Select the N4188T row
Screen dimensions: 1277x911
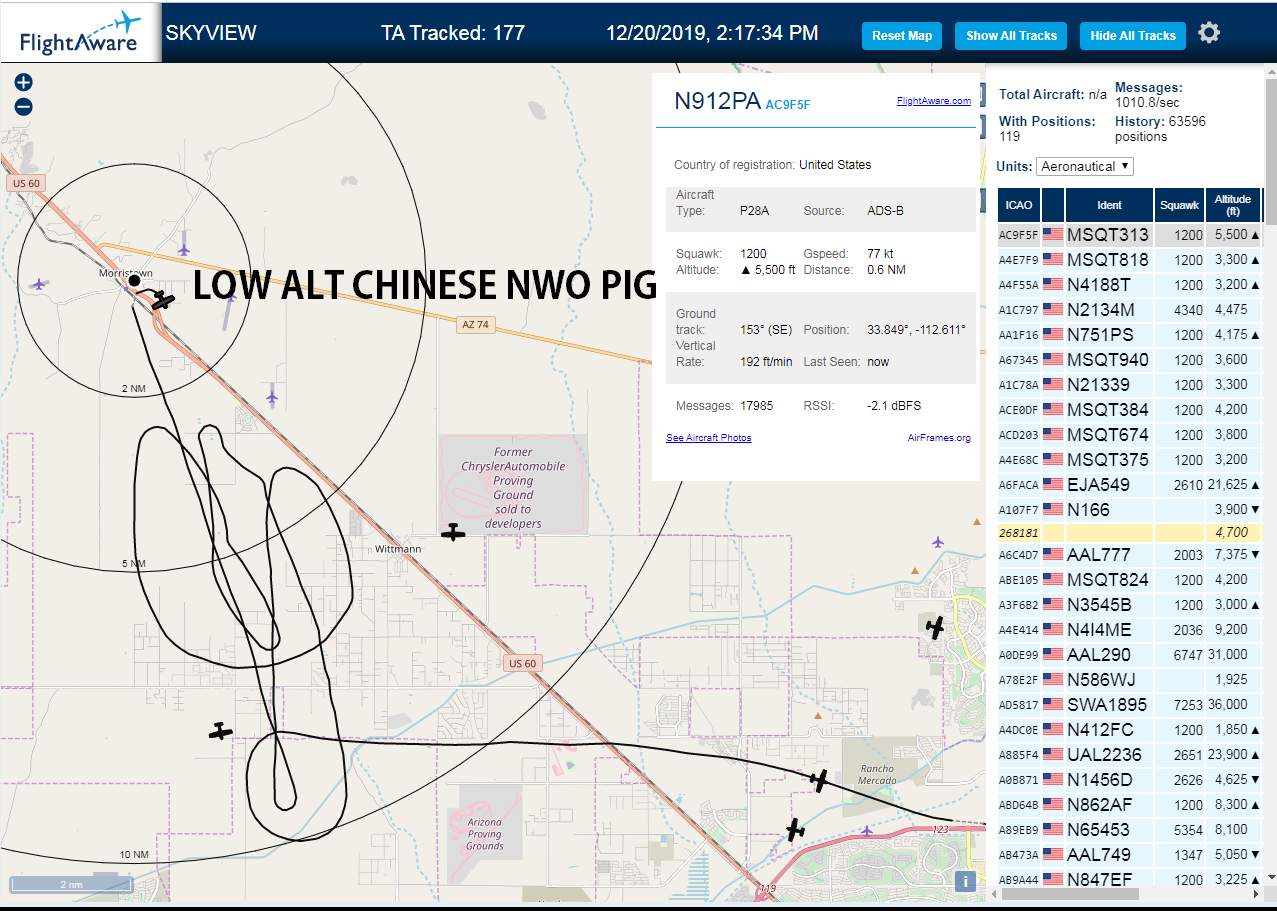[1130, 285]
